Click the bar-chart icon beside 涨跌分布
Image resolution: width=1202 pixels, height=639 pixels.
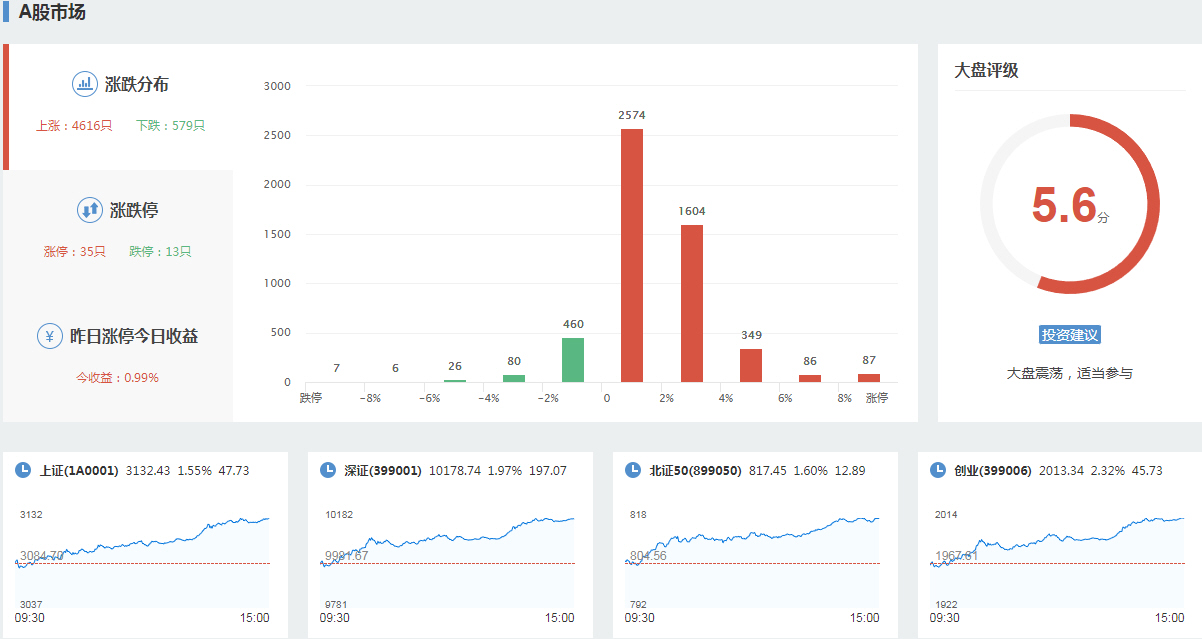[84, 84]
